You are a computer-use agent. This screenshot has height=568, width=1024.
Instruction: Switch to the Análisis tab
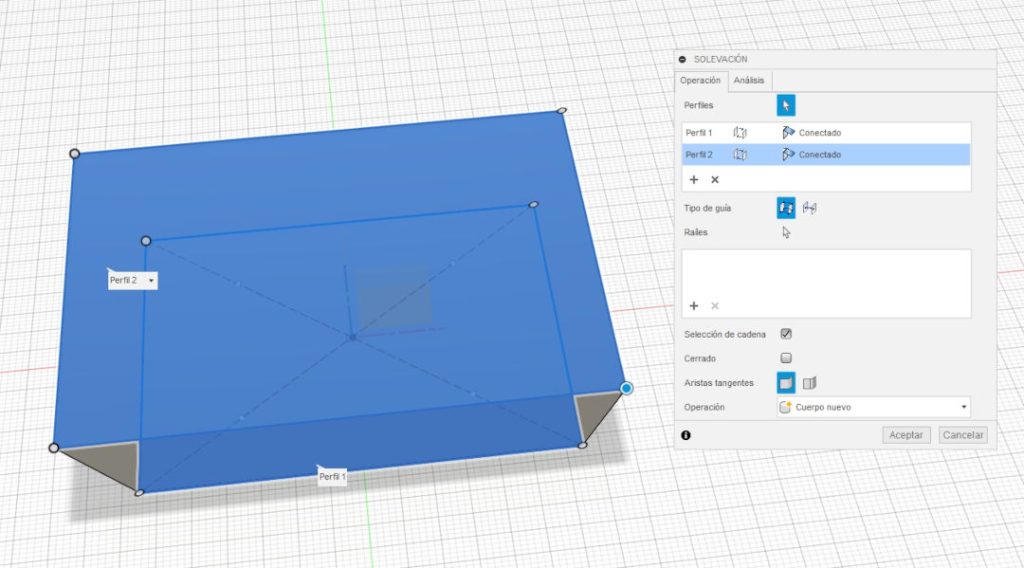coord(748,81)
